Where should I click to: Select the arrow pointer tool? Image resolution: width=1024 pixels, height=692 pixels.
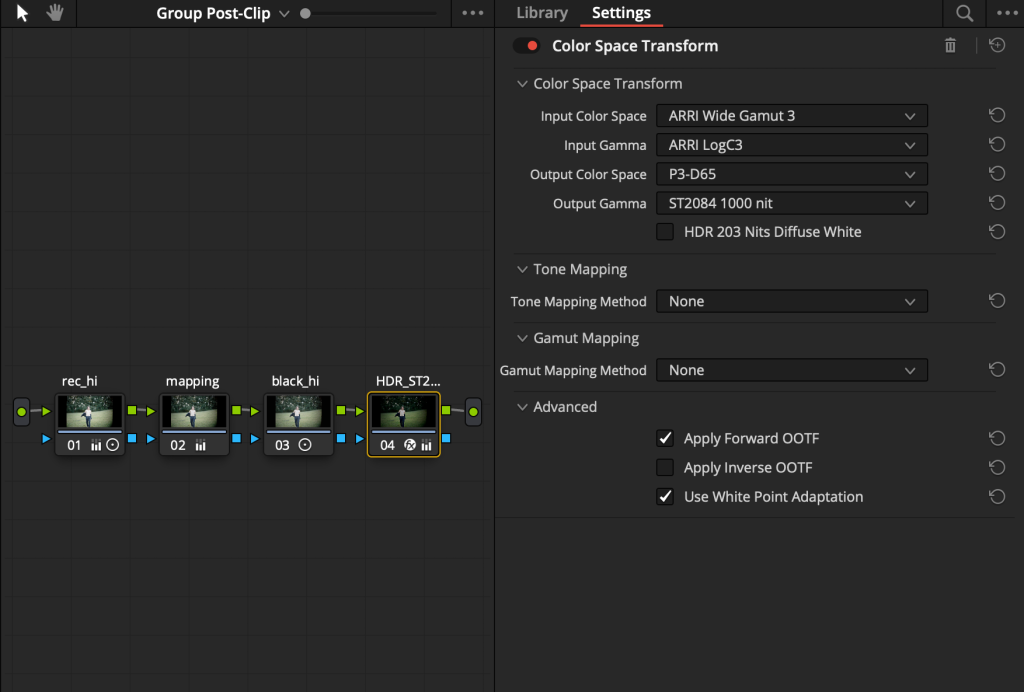tap(22, 13)
